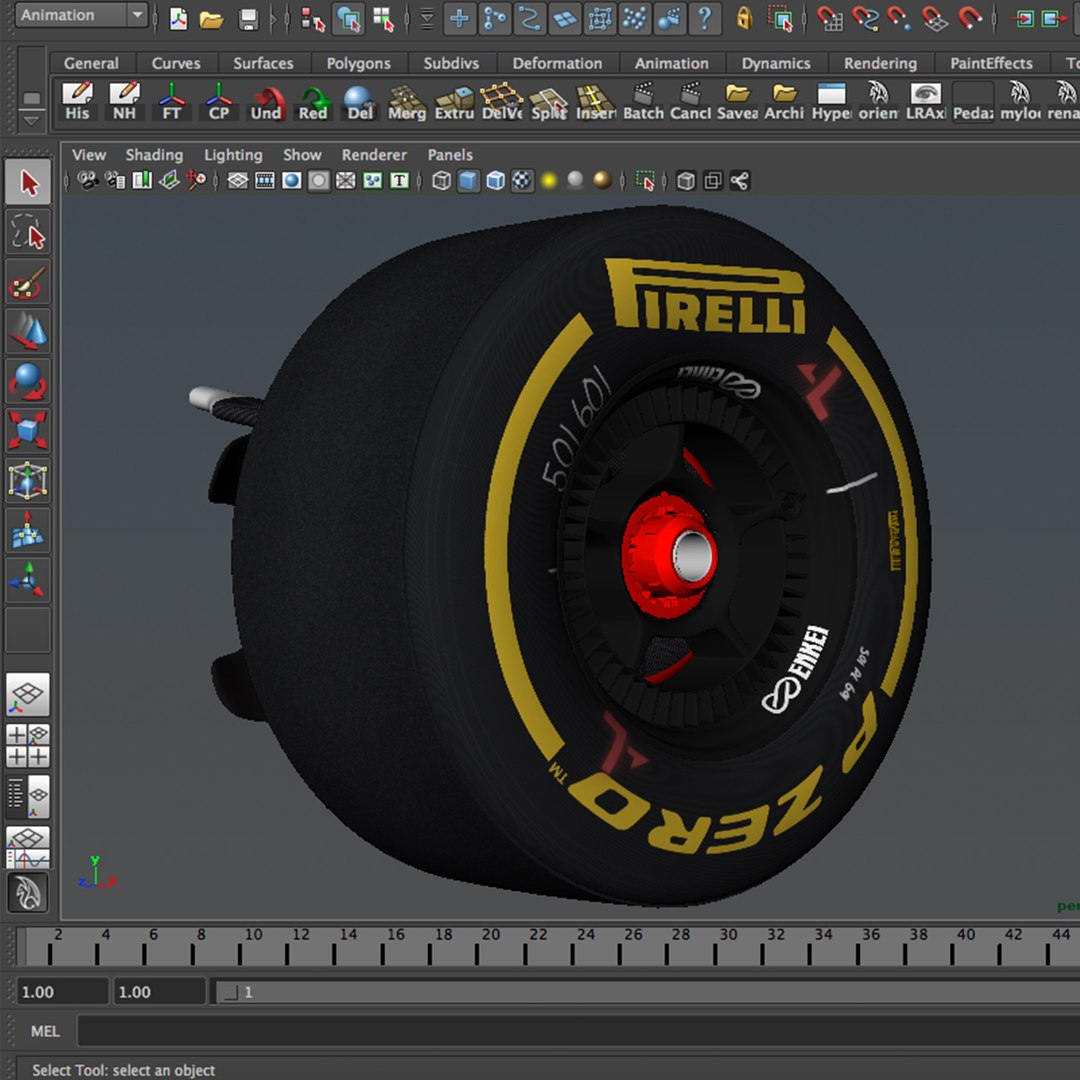The width and height of the screenshot is (1080, 1080).
Task: Open the Animation menu set dropdown
Action: (x=81, y=14)
